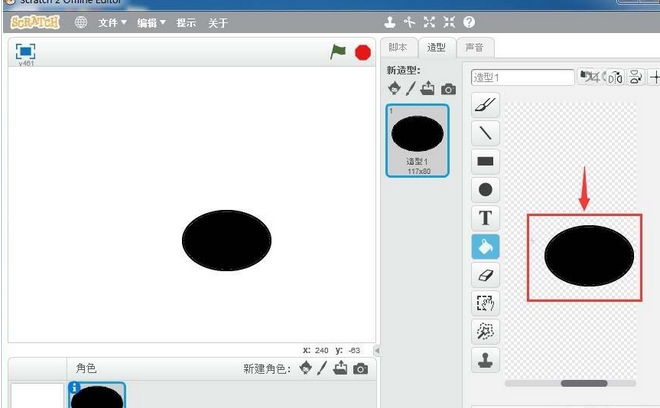This screenshot has width=660, height=408.
Task: Choose the Ellipse shape tool
Action: (485, 189)
